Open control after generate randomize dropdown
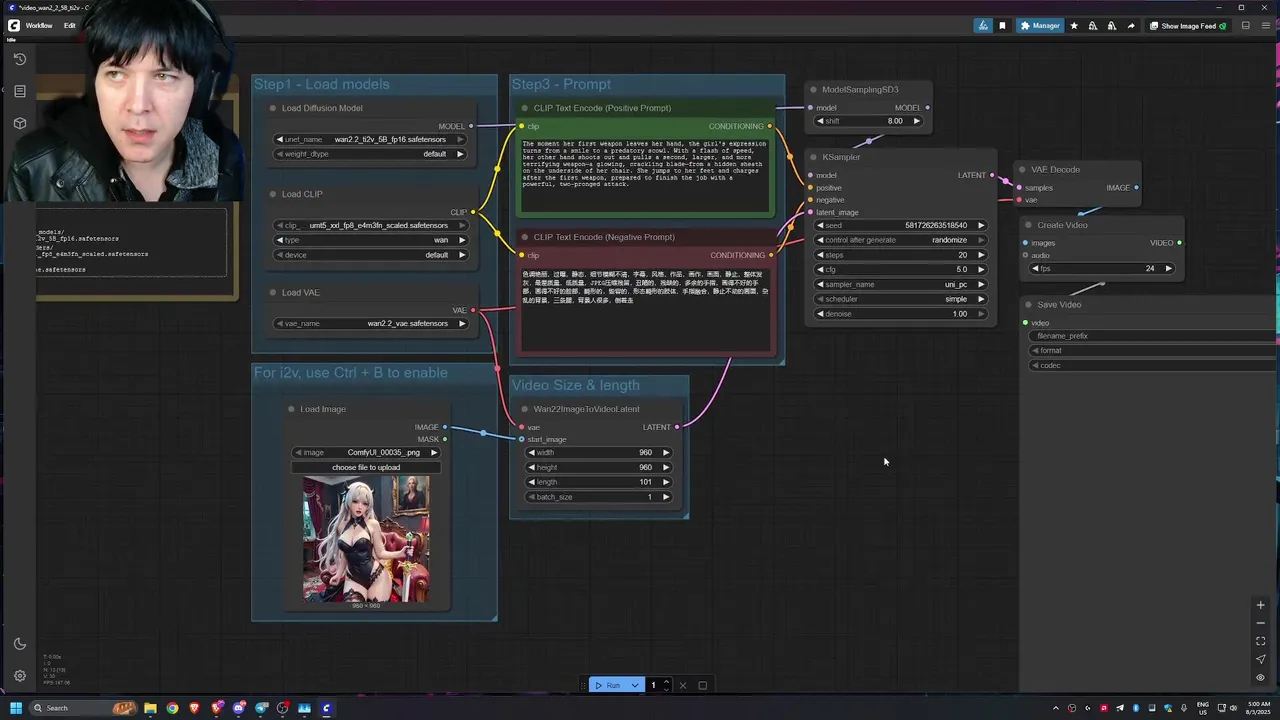Screen dimensions: 1280x720 [x=899, y=240]
